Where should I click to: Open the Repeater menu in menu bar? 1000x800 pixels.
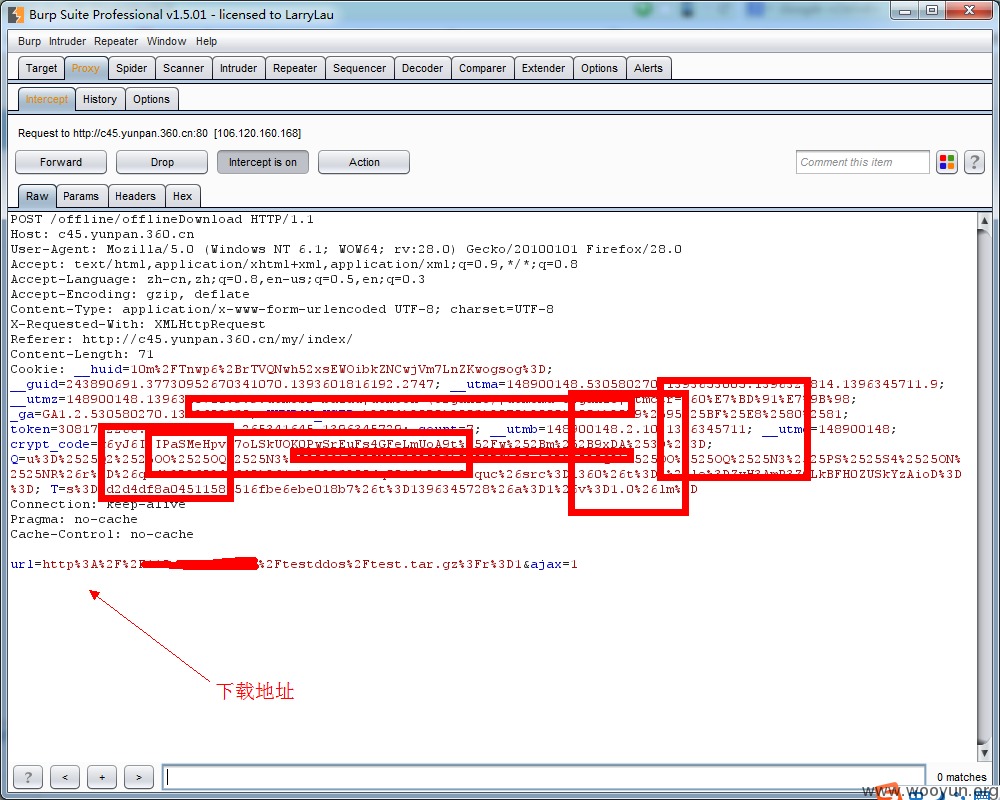[x=116, y=41]
